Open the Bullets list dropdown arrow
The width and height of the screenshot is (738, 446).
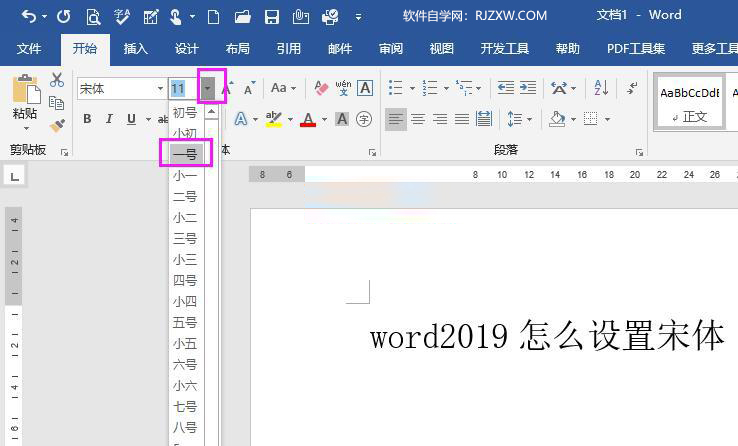click(x=412, y=88)
